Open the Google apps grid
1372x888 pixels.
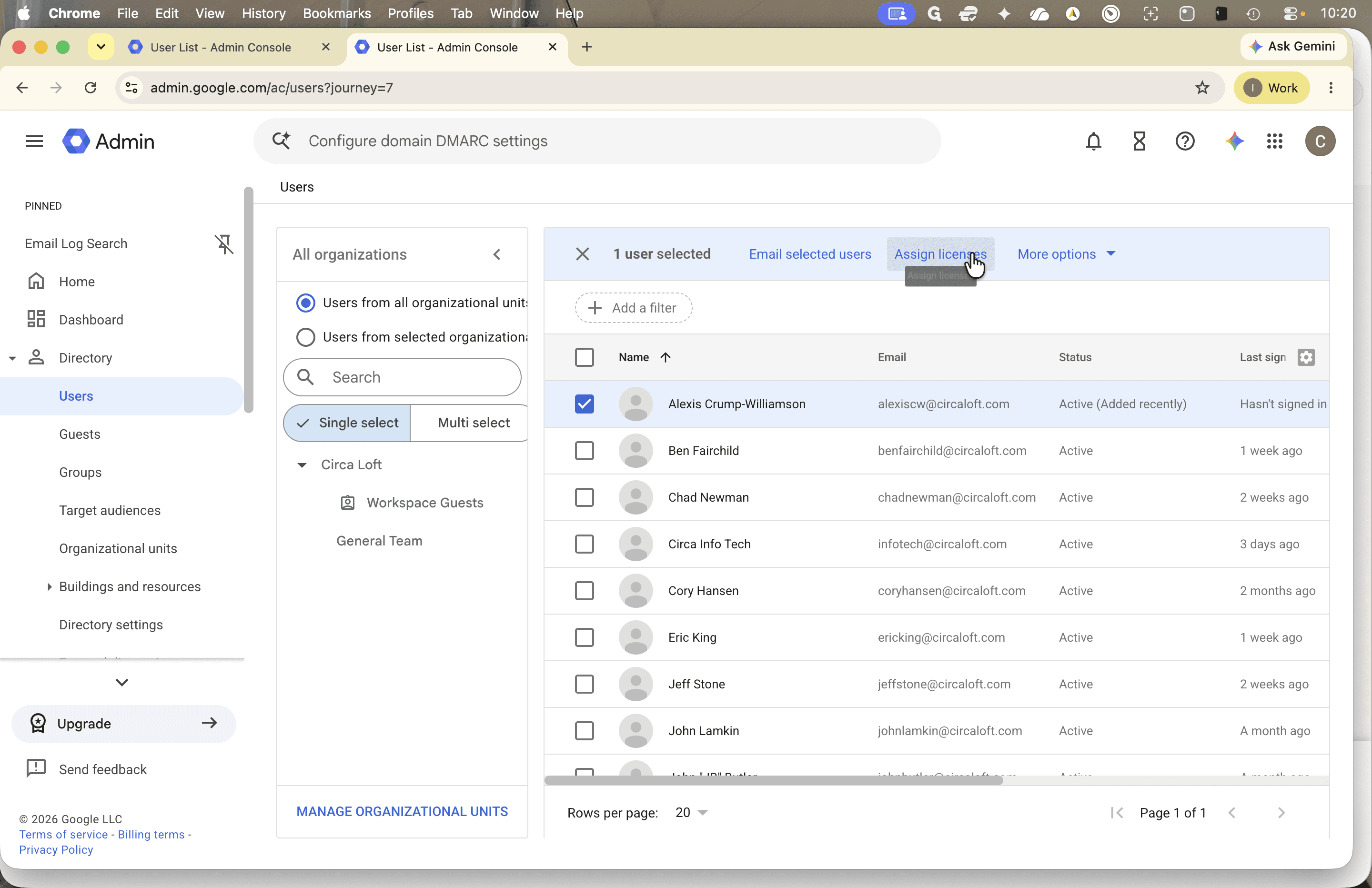pos(1274,141)
